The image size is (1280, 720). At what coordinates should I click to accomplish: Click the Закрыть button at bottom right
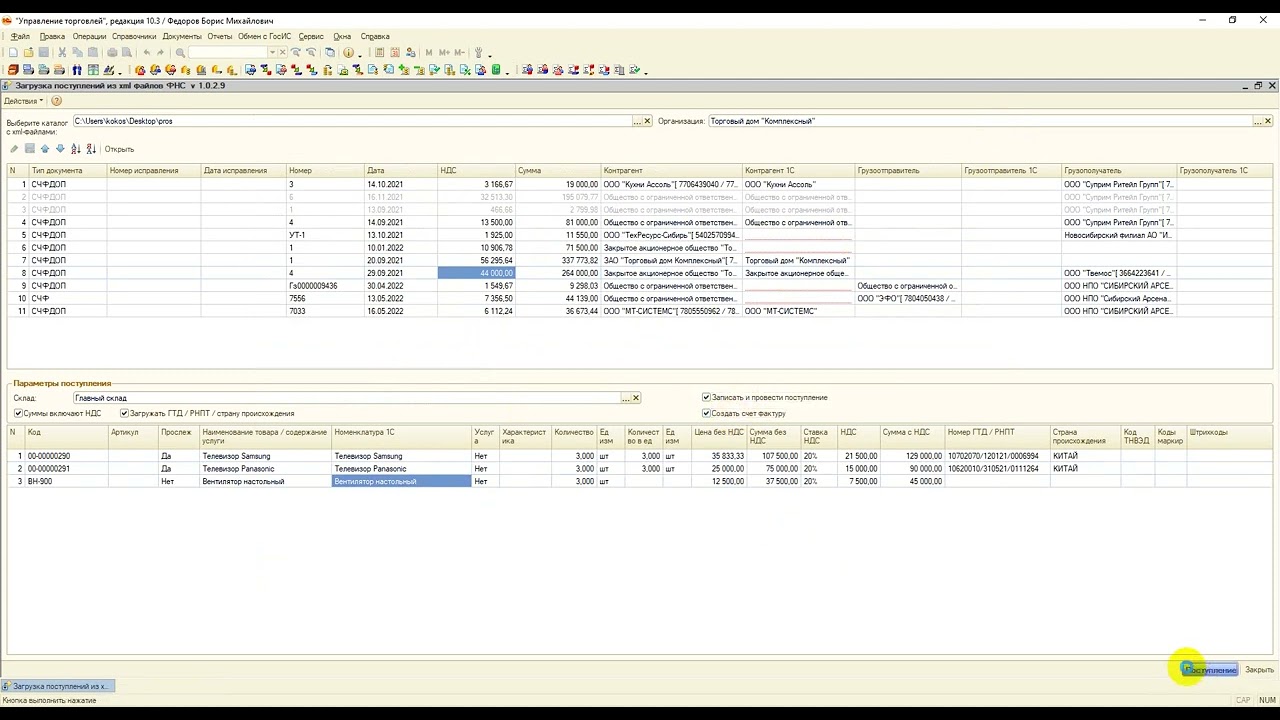coord(1259,670)
